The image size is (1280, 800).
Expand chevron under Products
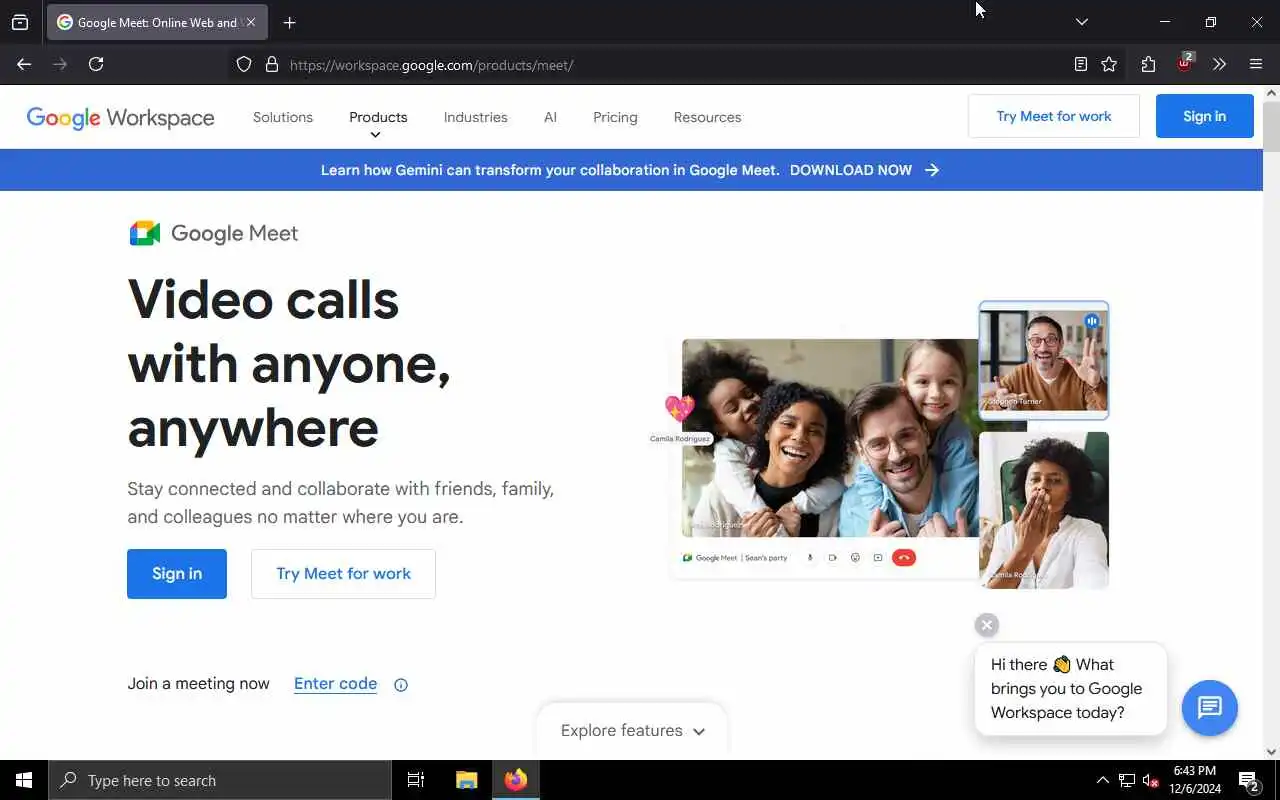click(376, 135)
